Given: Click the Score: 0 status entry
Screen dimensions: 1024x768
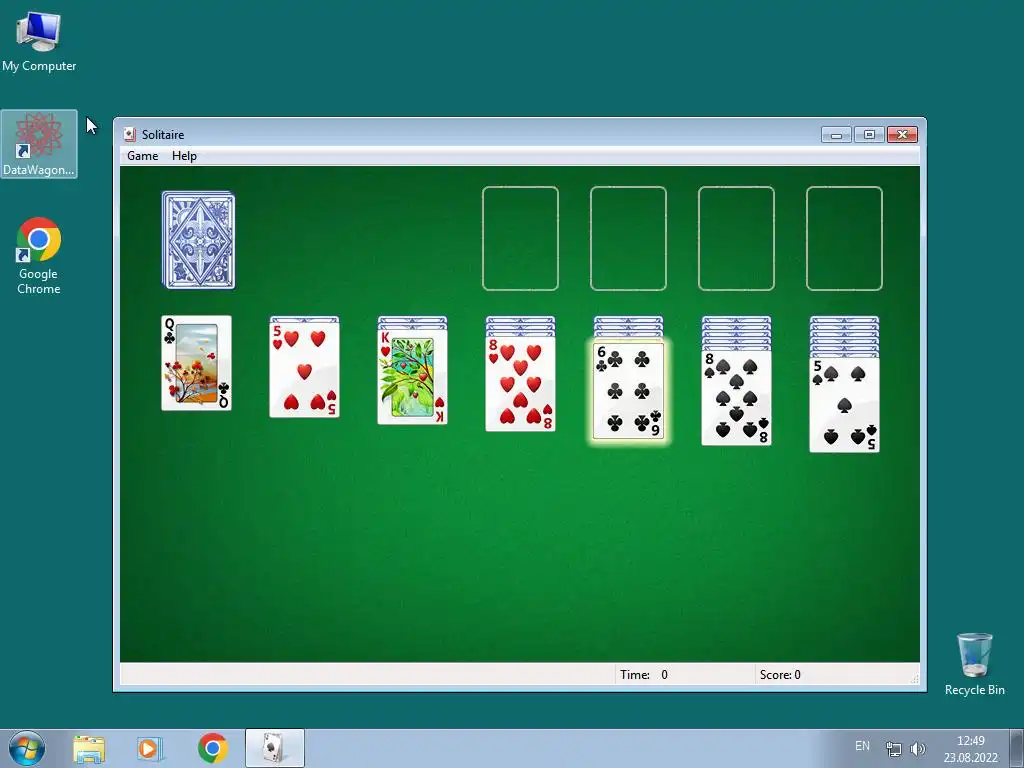Looking at the screenshot, I should 780,675.
